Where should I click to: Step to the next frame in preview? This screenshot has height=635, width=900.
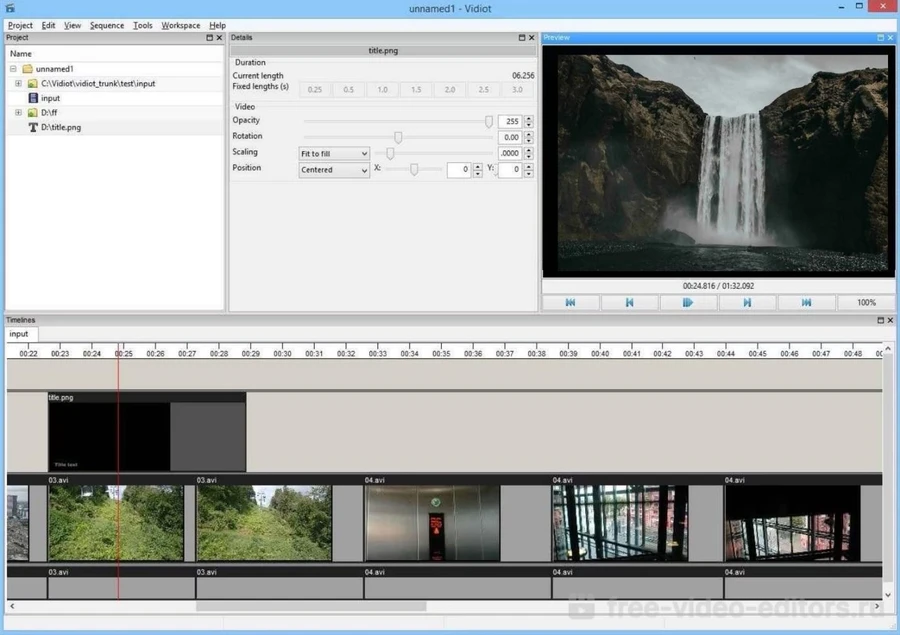(x=747, y=302)
